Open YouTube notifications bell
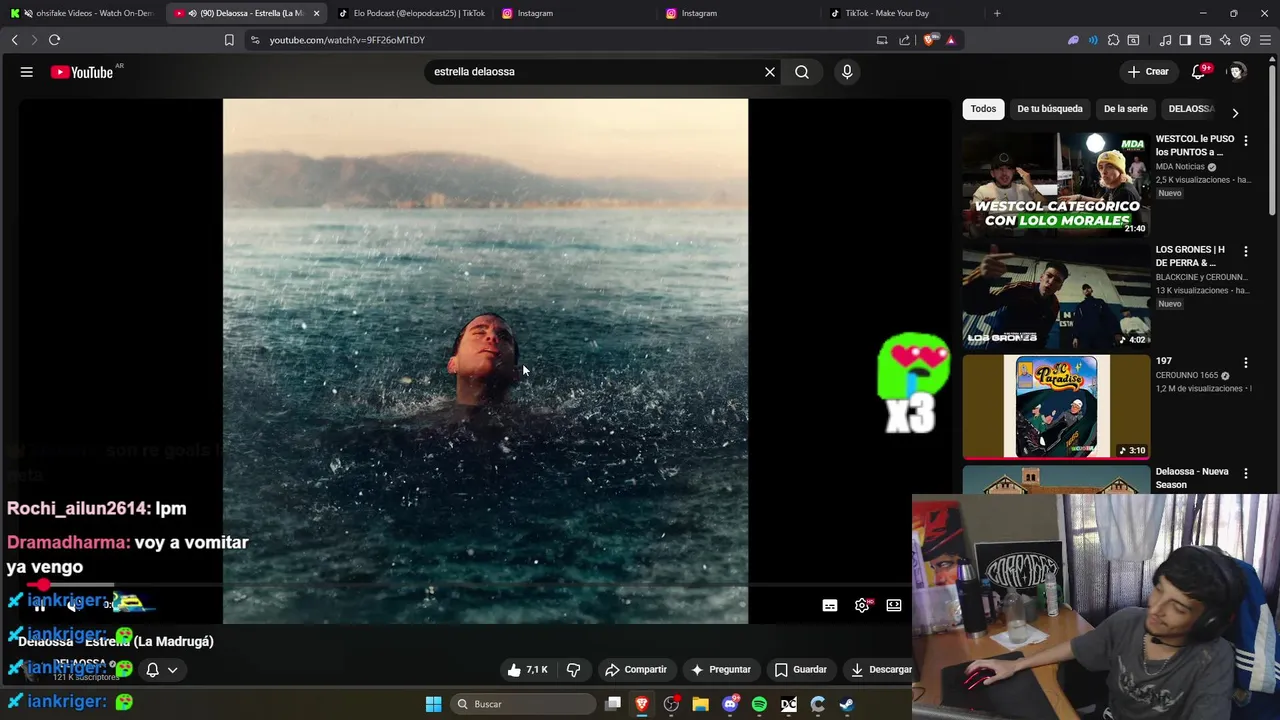This screenshot has width=1280, height=720. (1199, 72)
